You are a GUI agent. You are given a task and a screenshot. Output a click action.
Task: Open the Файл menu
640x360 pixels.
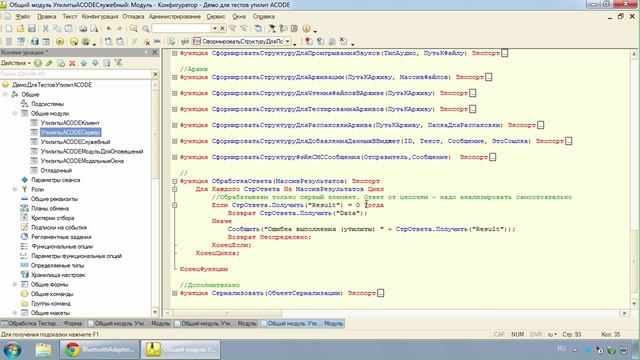[22, 17]
